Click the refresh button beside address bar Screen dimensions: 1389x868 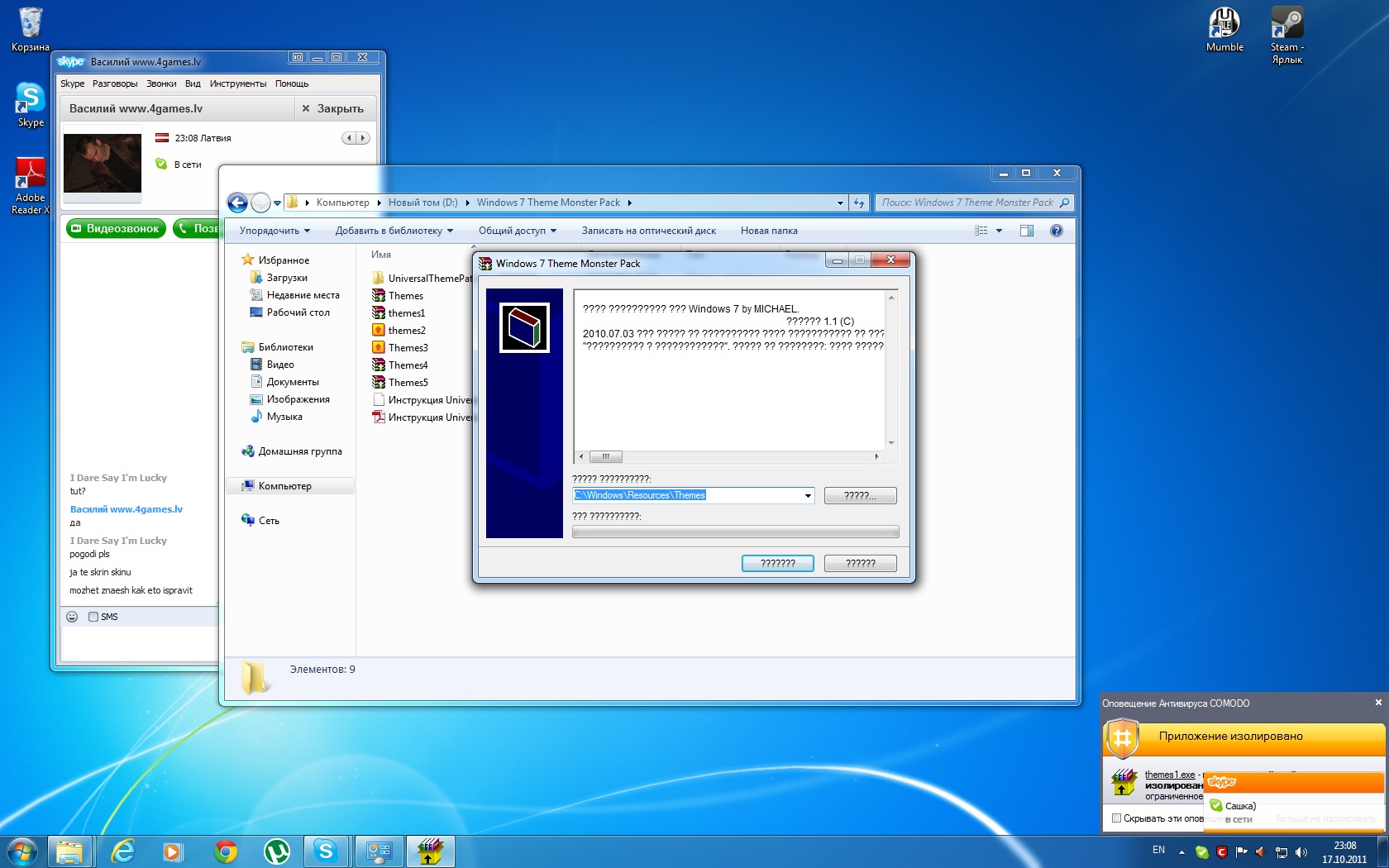859,203
